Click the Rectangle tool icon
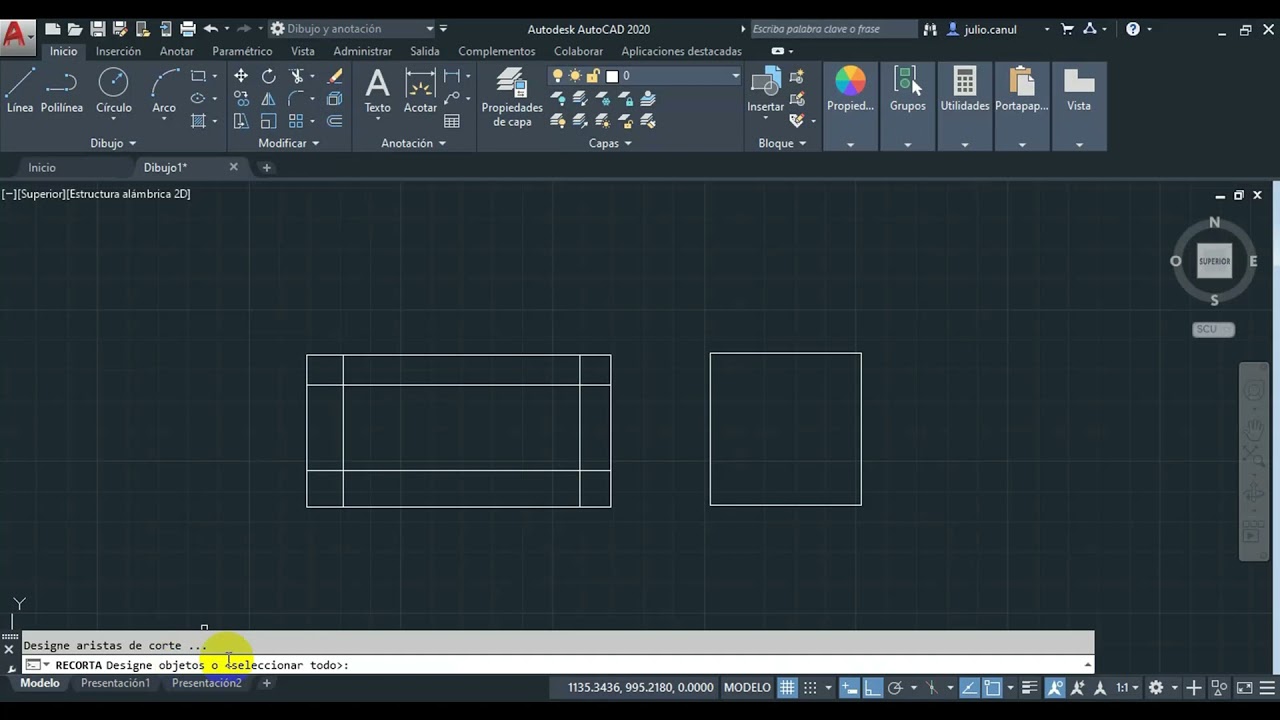Screen dimensions: 1280x720 click(198, 76)
